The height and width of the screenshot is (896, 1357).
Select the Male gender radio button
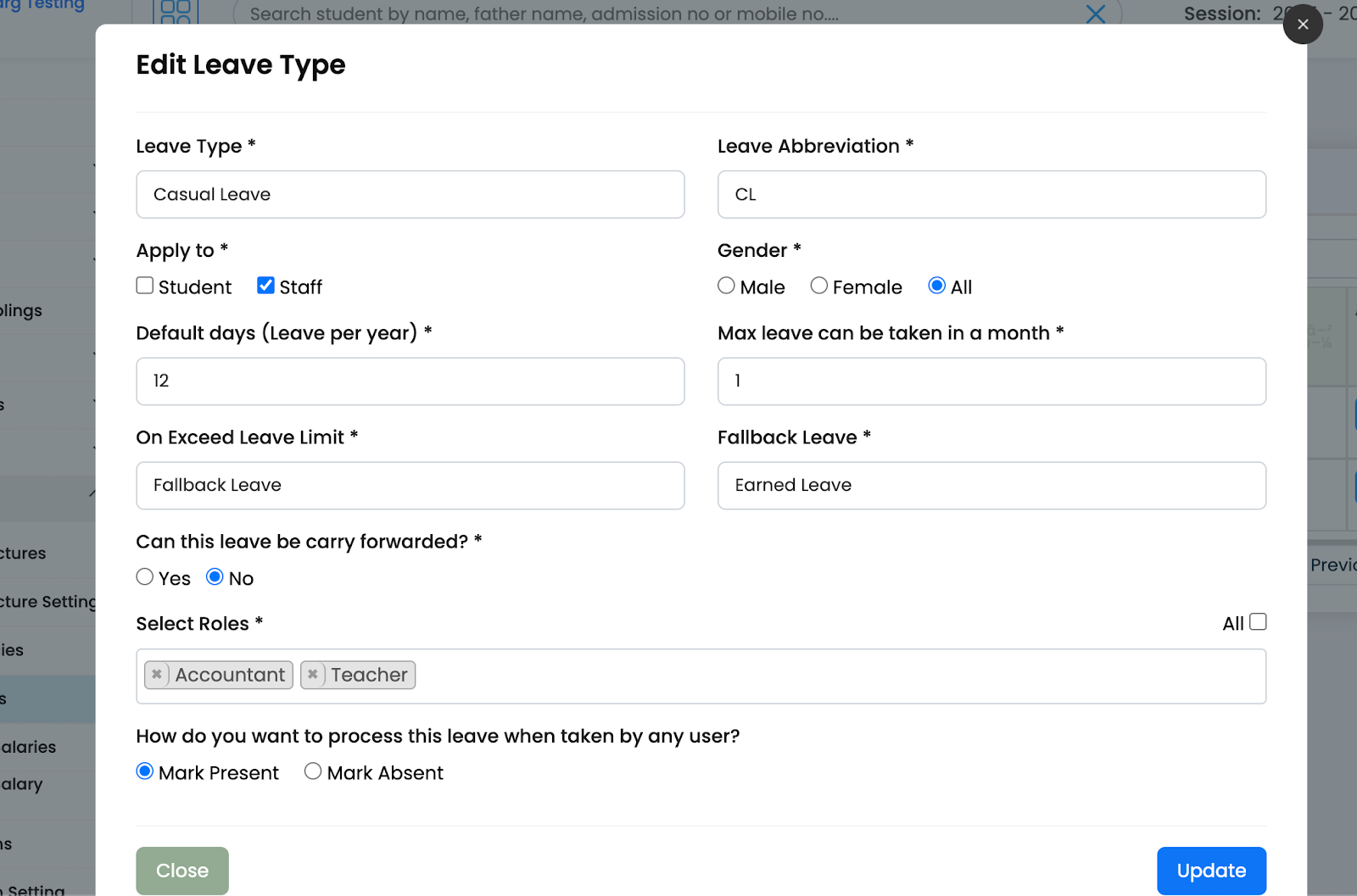coord(726,286)
